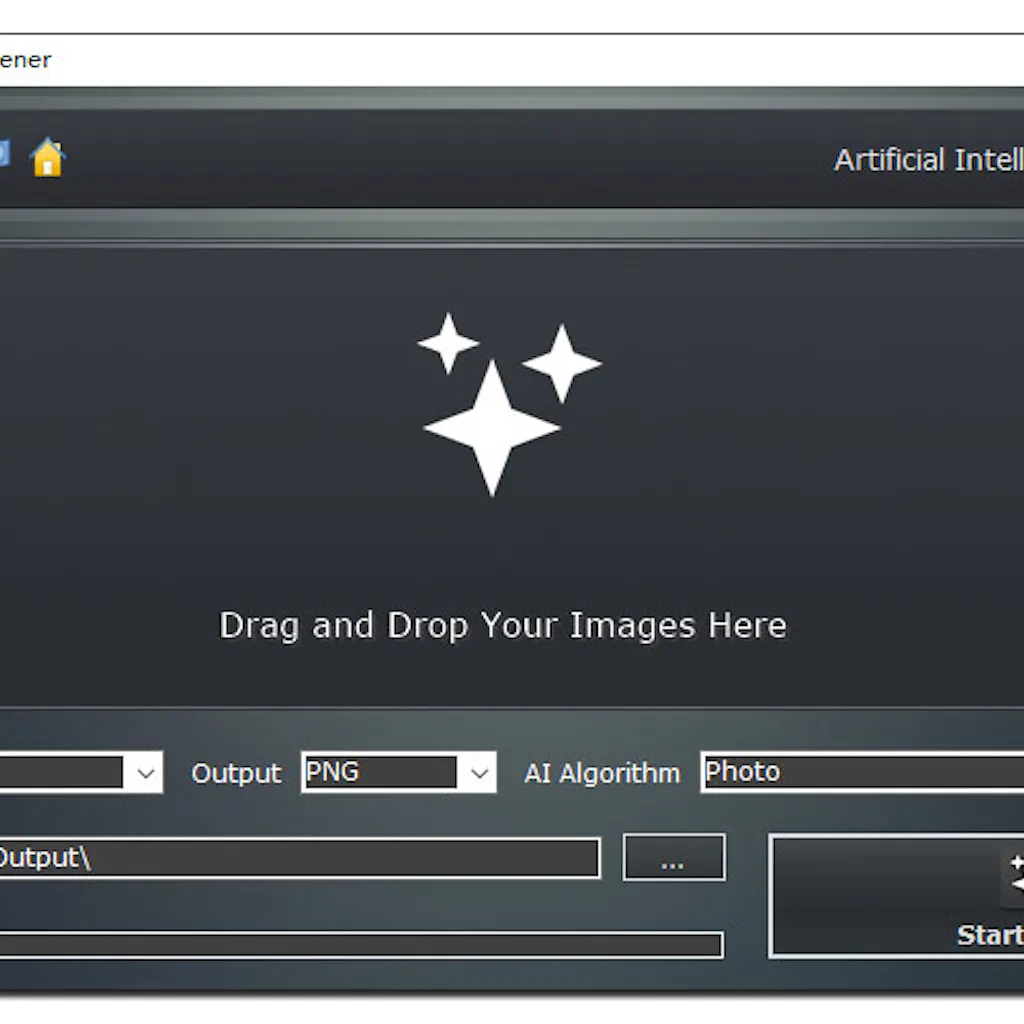The width and height of the screenshot is (1024, 1024).
Task: Click the Home icon in the toolbar
Action: point(47,158)
